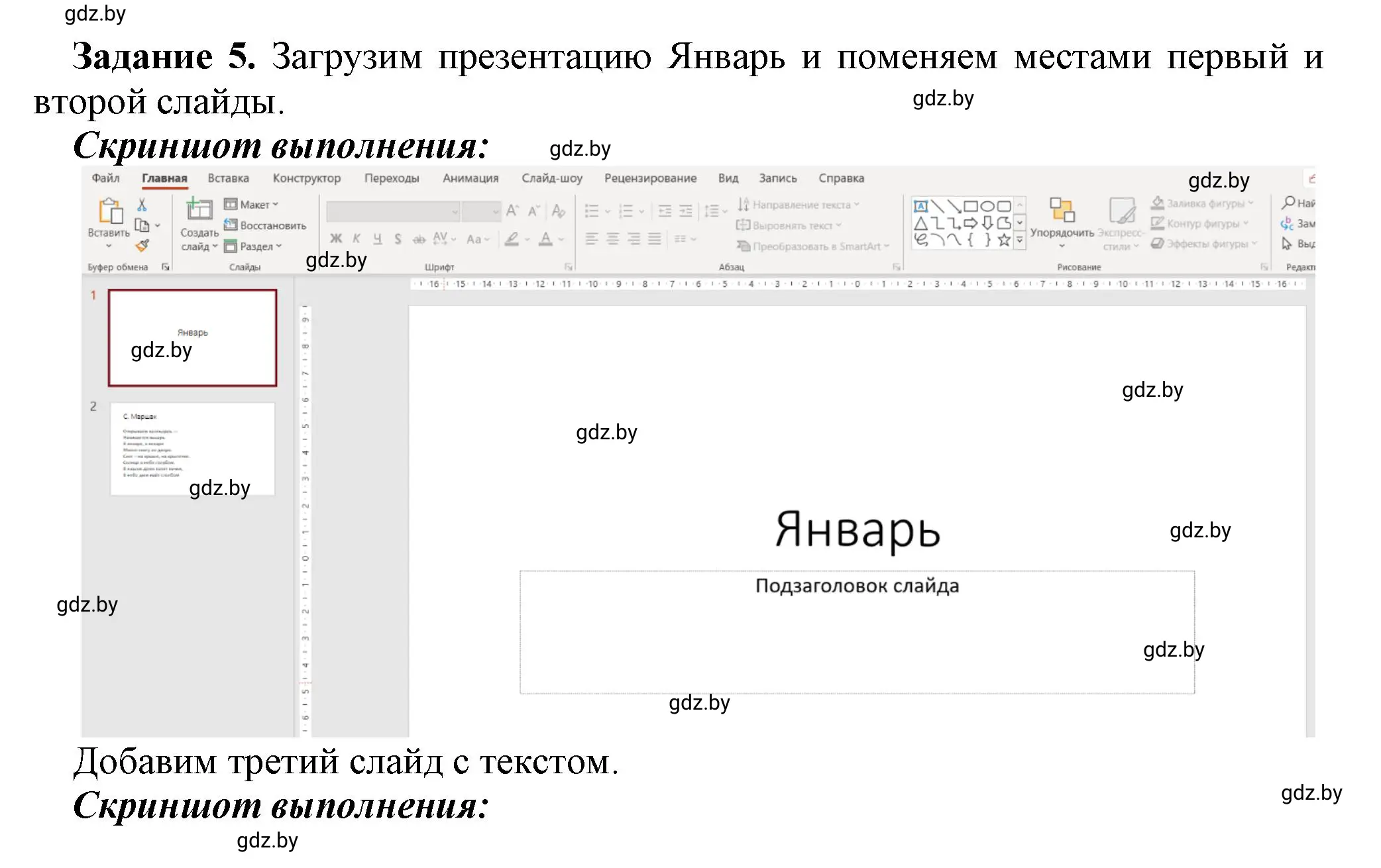Select the Right Arrow block shape

click(970, 223)
